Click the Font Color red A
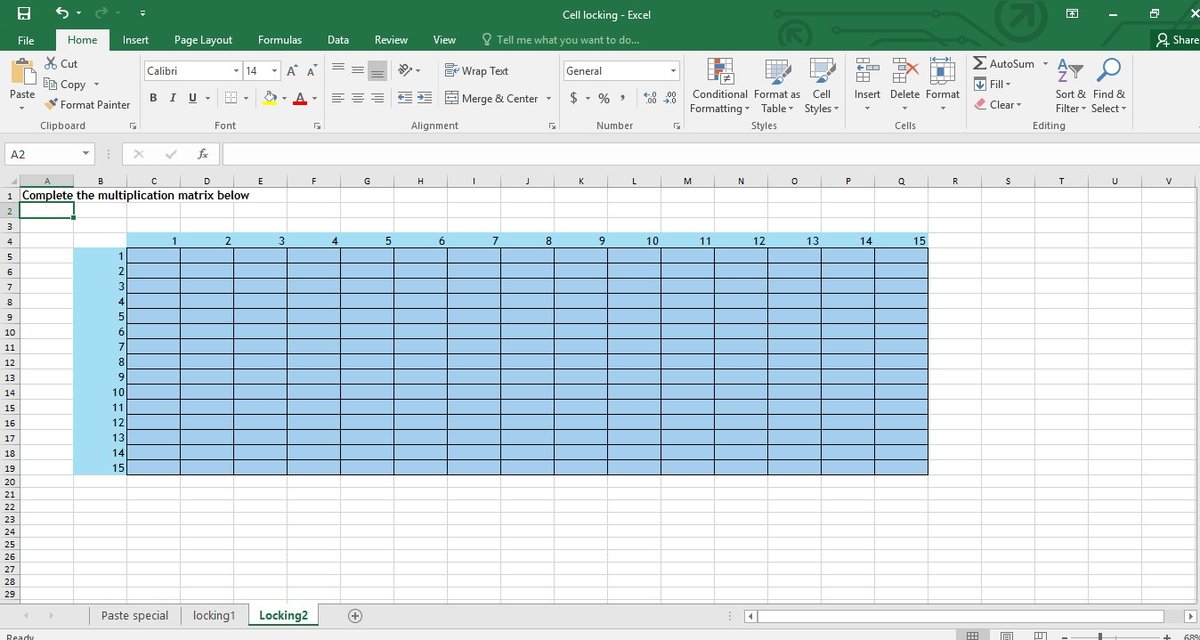Viewport: 1200px width, 640px height. 299,98
